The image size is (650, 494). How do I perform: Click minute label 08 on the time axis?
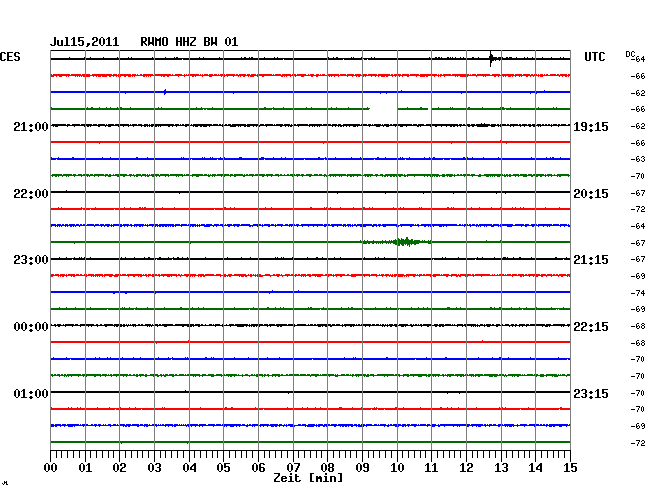(327, 468)
